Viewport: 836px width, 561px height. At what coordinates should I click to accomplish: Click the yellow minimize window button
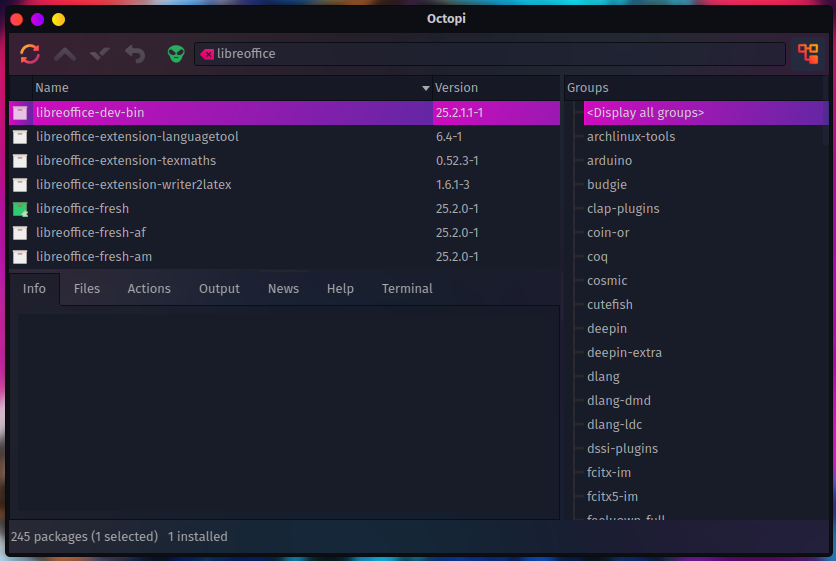(58, 19)
